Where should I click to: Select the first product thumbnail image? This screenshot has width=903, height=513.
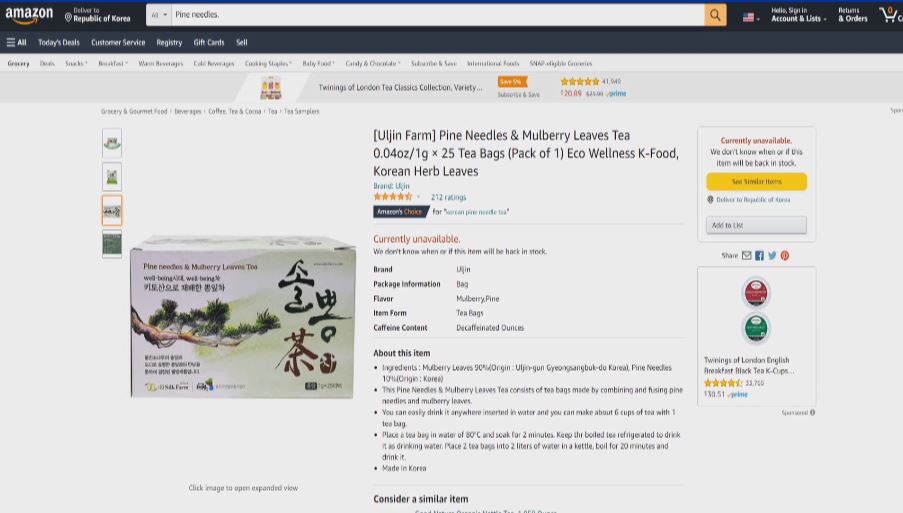[x=112, y=143]
